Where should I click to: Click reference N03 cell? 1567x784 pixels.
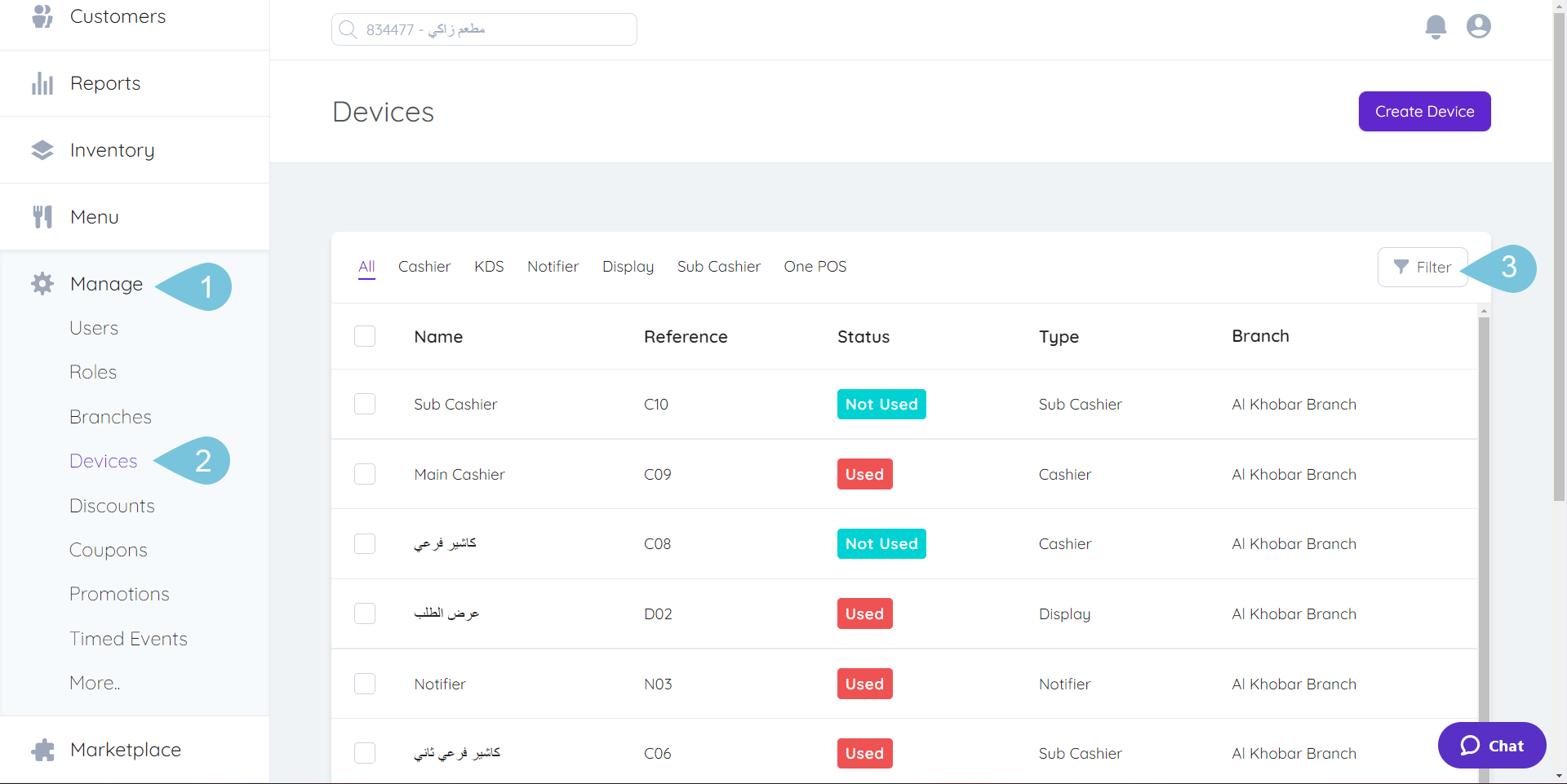point(658,684)
